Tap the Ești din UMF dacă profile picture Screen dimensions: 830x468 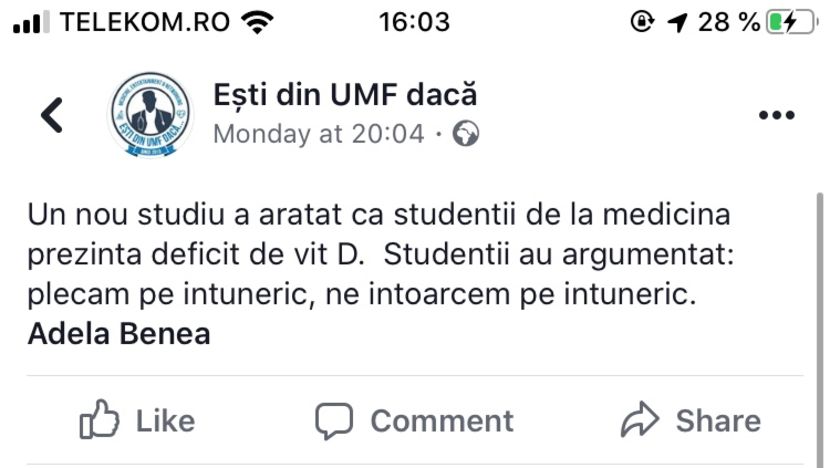[150, 116]
